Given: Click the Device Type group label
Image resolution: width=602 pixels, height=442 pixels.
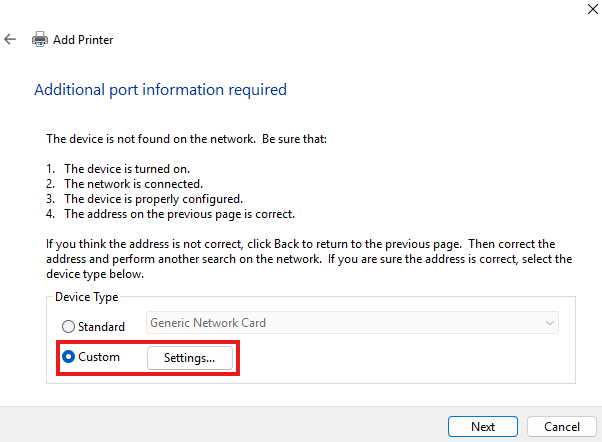Looking at the screenshot, I should click(86, 297).
